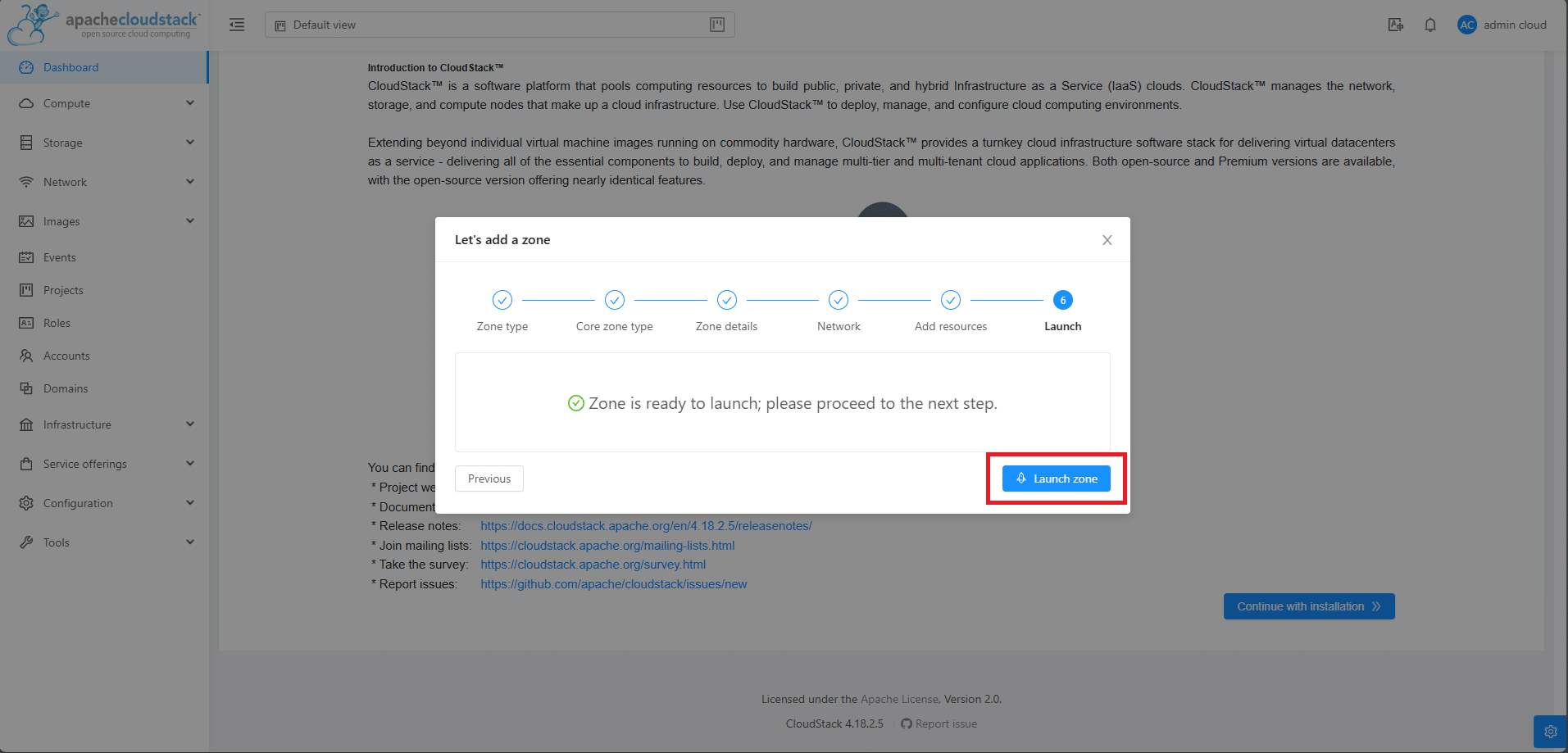Screen dimensions: 1568x753
Task: Collapse the sidebar with the menu fold icon
Action: tap(237, 25)
